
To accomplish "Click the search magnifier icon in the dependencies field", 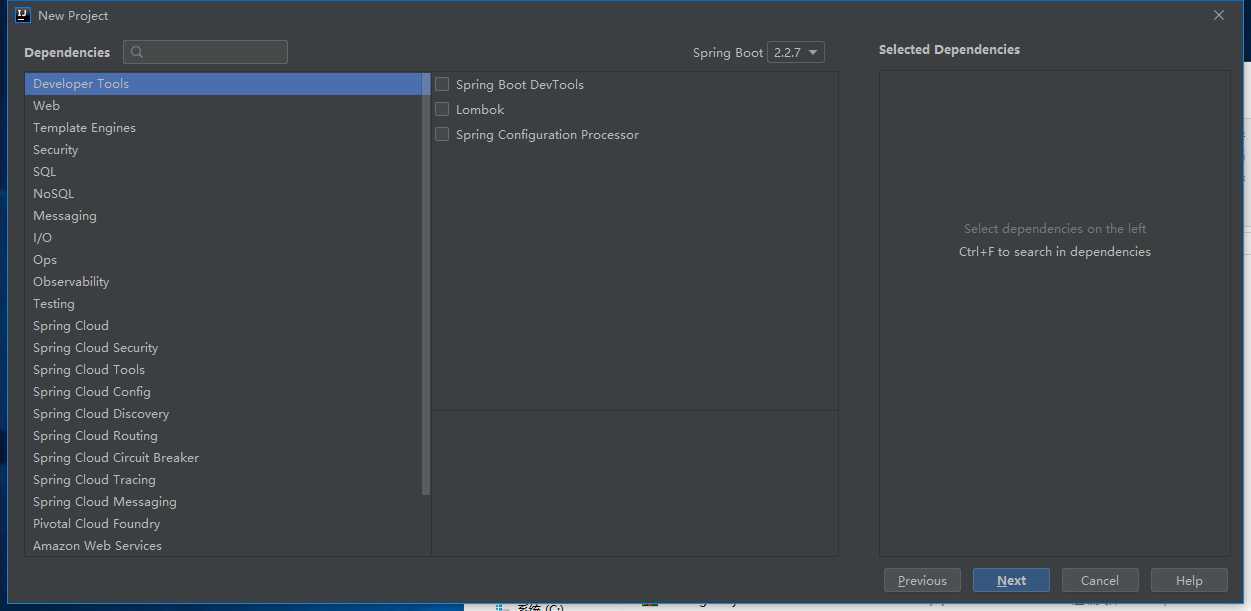I will [137, 52].
